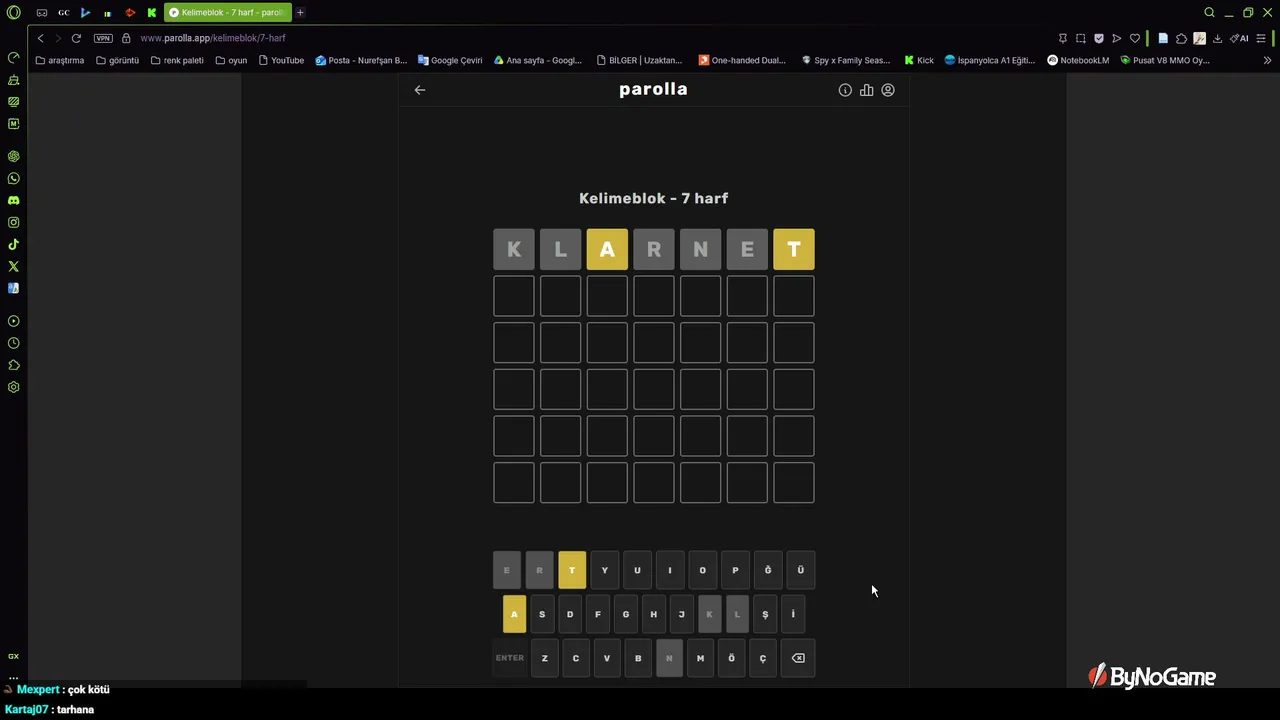Tap the Y key on the game keyboard
This screenshot has width=1280, height=720.
click(604, 570)
